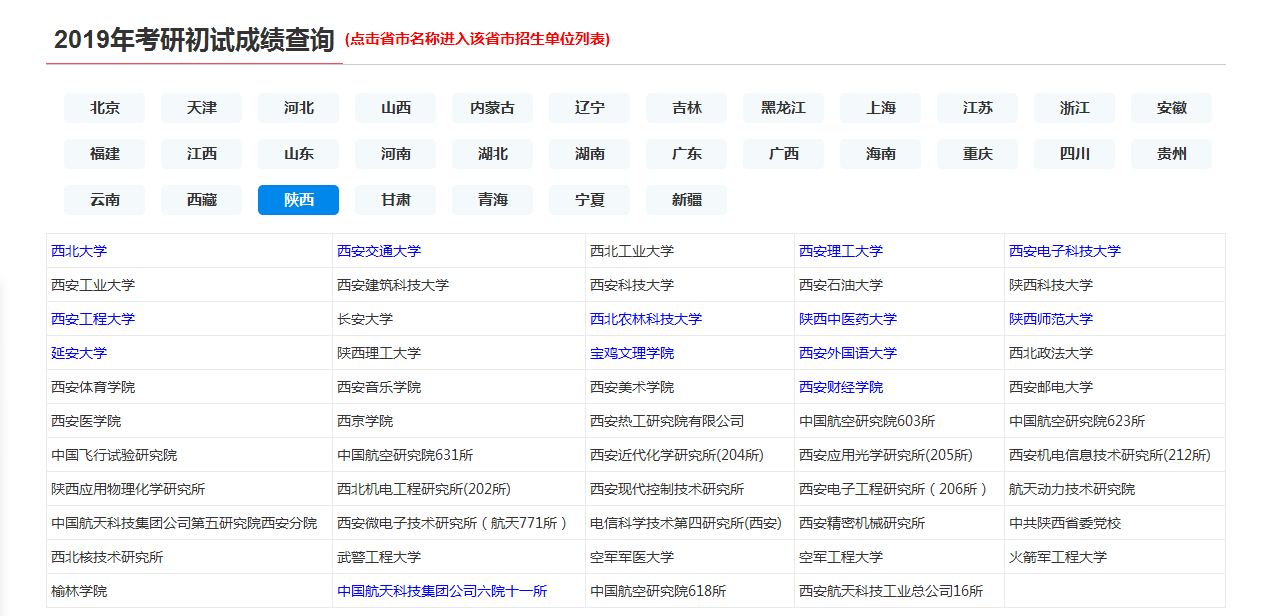Select the highlighted 陕西 province button

tap(298, 199)
